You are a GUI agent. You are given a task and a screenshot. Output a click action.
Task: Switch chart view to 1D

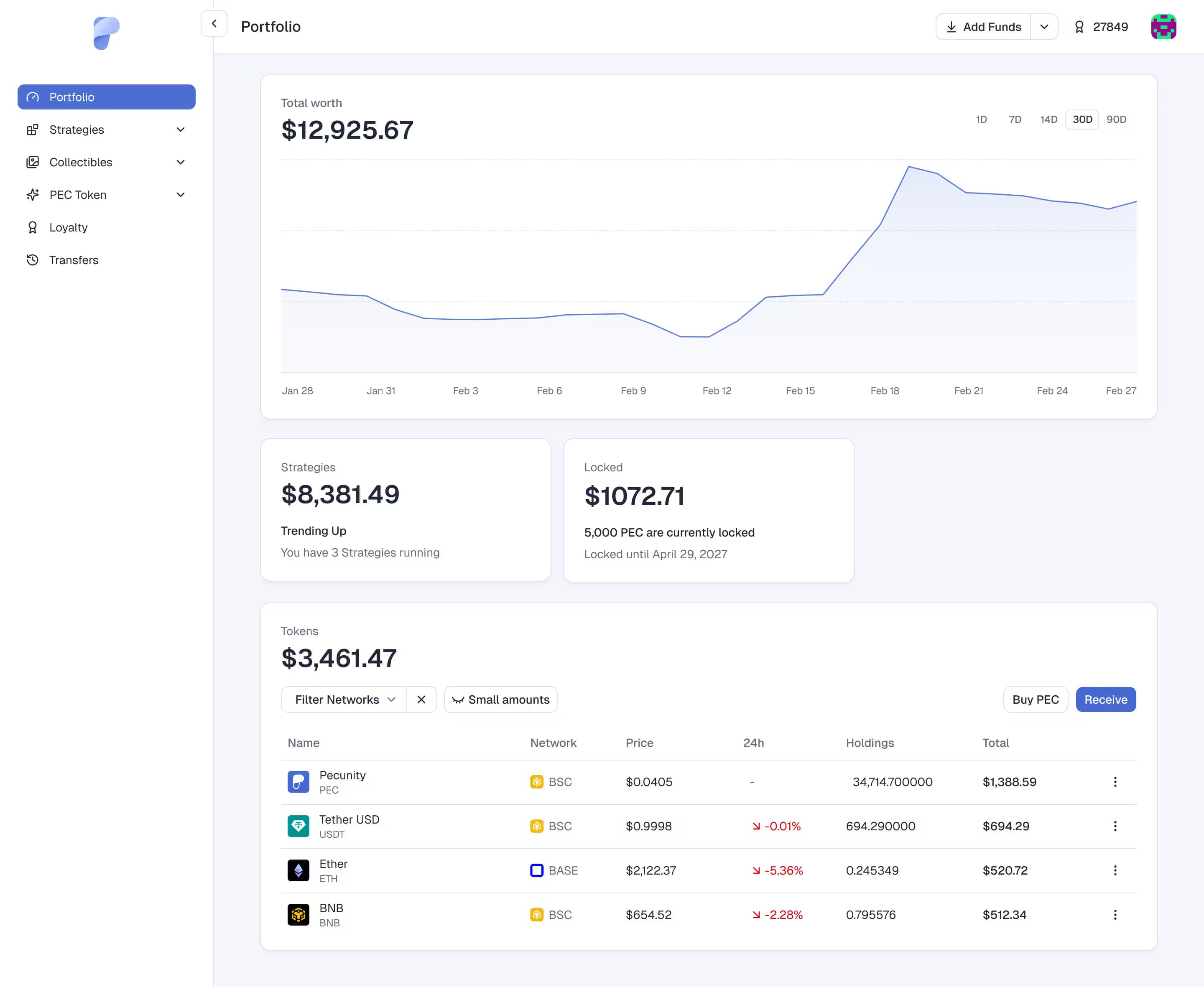point(982,120)
